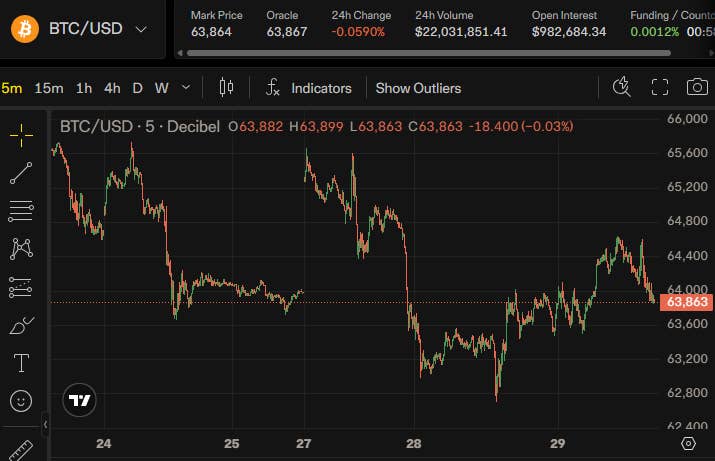The height and width of the screenshot is (461, 715).
Task: Switch to the 15m timeframe
Action: [x=49, y=88]
